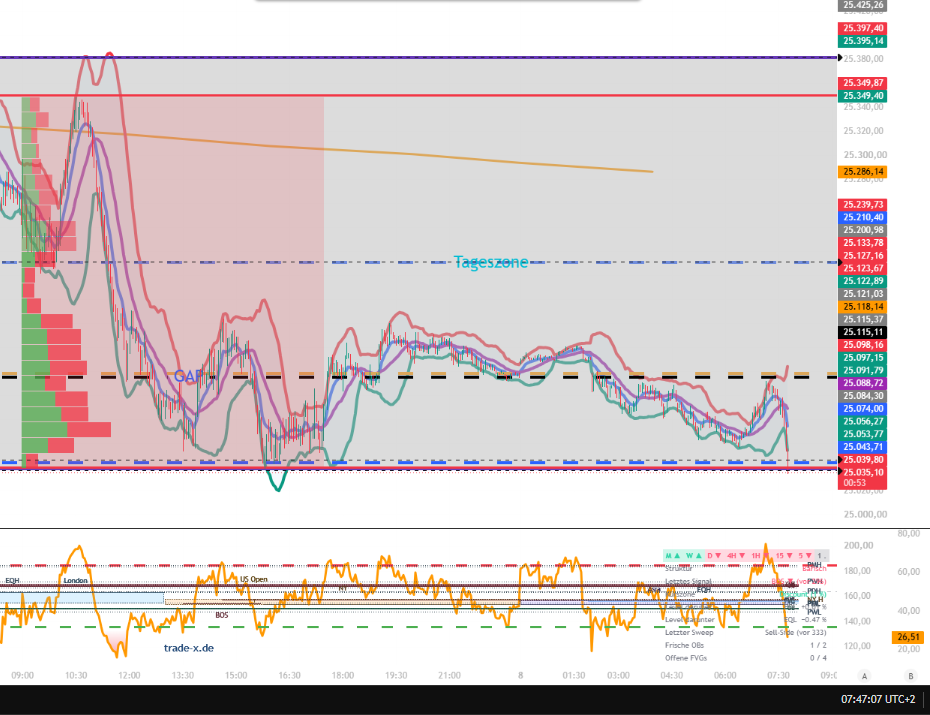The image size is (930, 715).
Task: Click the 25.098,16 red price label
Action: pos(862,345)
